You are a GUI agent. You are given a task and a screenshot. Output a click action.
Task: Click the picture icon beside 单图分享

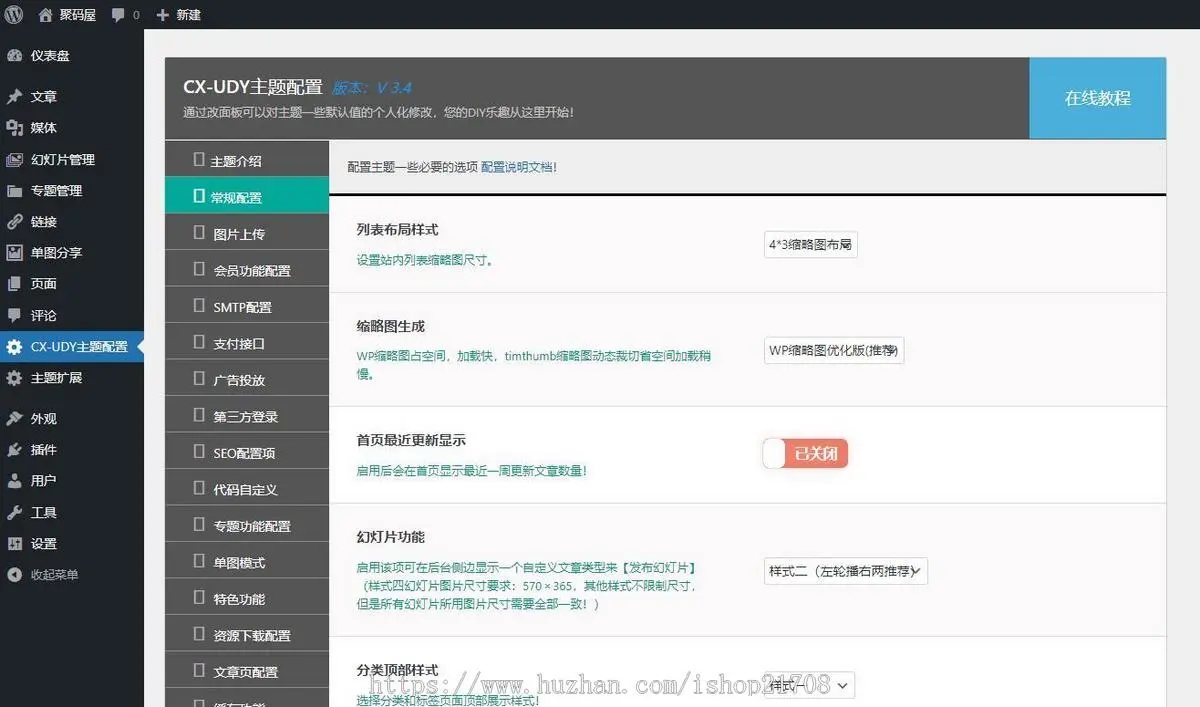point(14,253)
